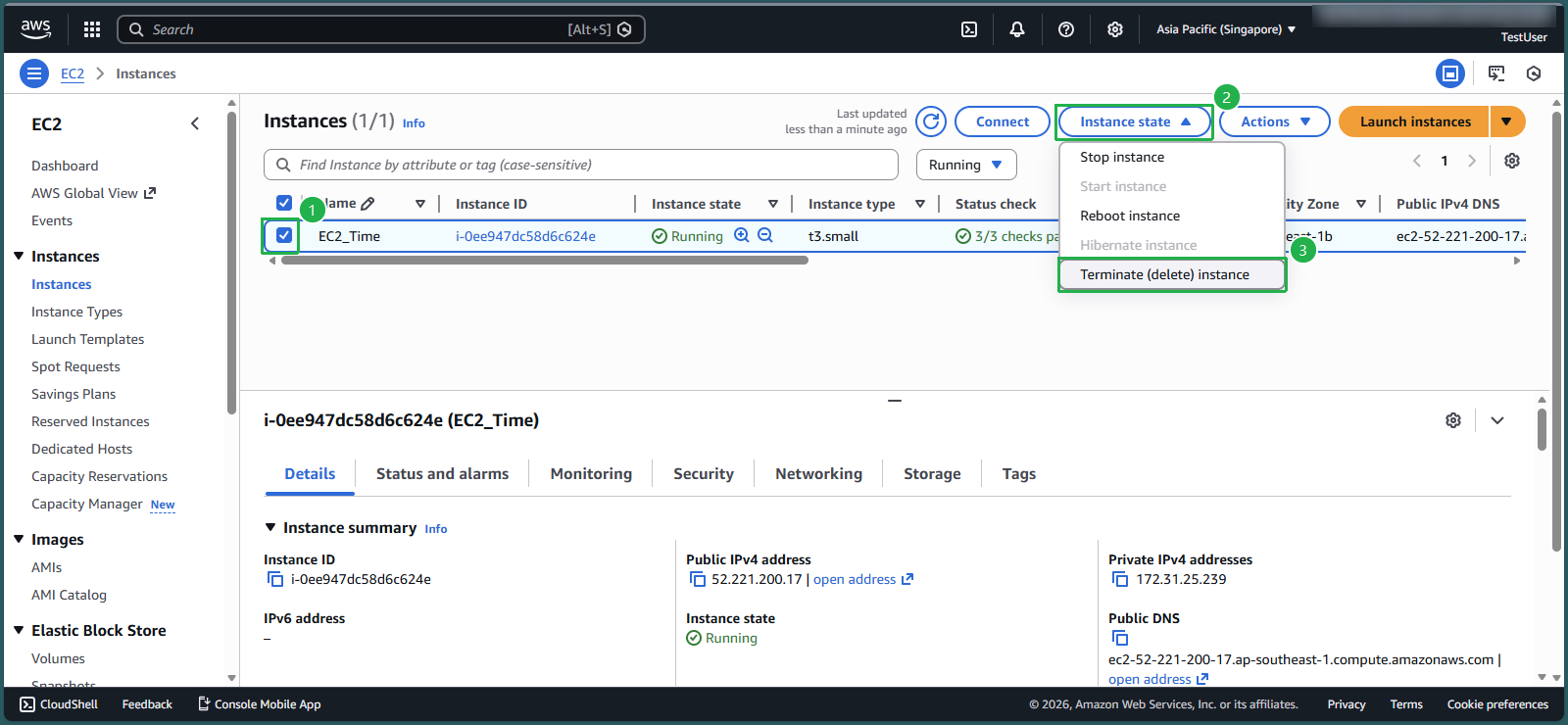Open CloudShell icon in top navigation bar
The image size is (1568, 725).
pyautogui.click(x=969, y=29)
